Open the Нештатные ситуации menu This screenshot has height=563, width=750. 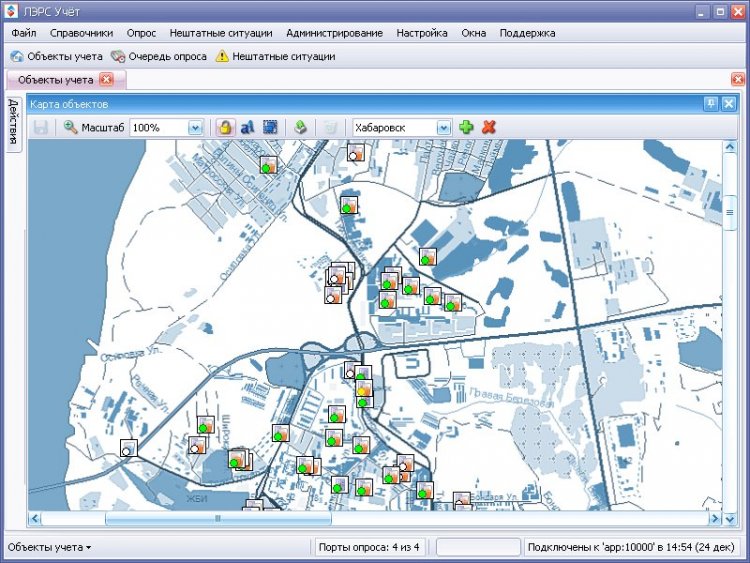pos(220,33)
